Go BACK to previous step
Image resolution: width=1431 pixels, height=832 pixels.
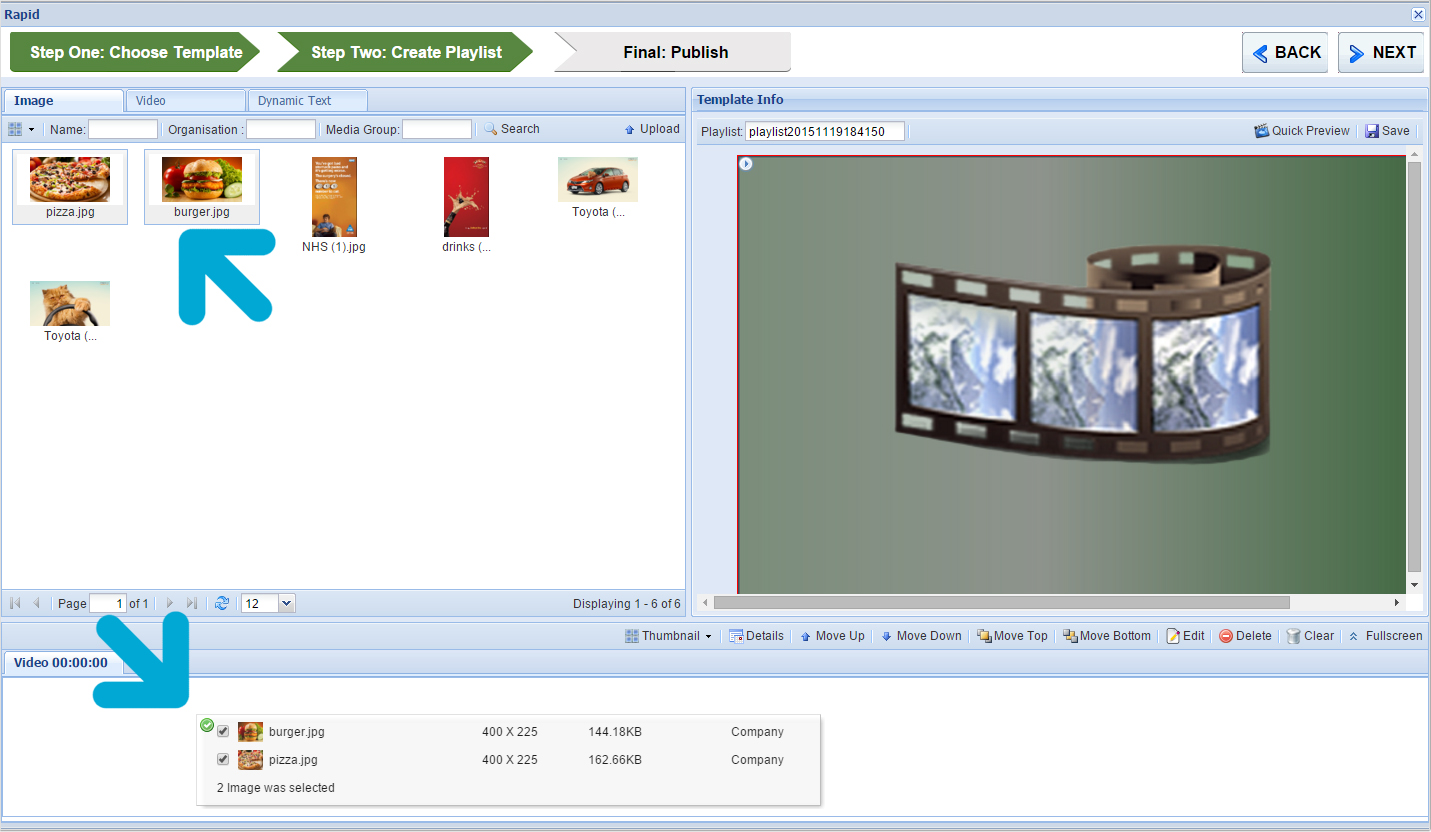(1285, 53)
